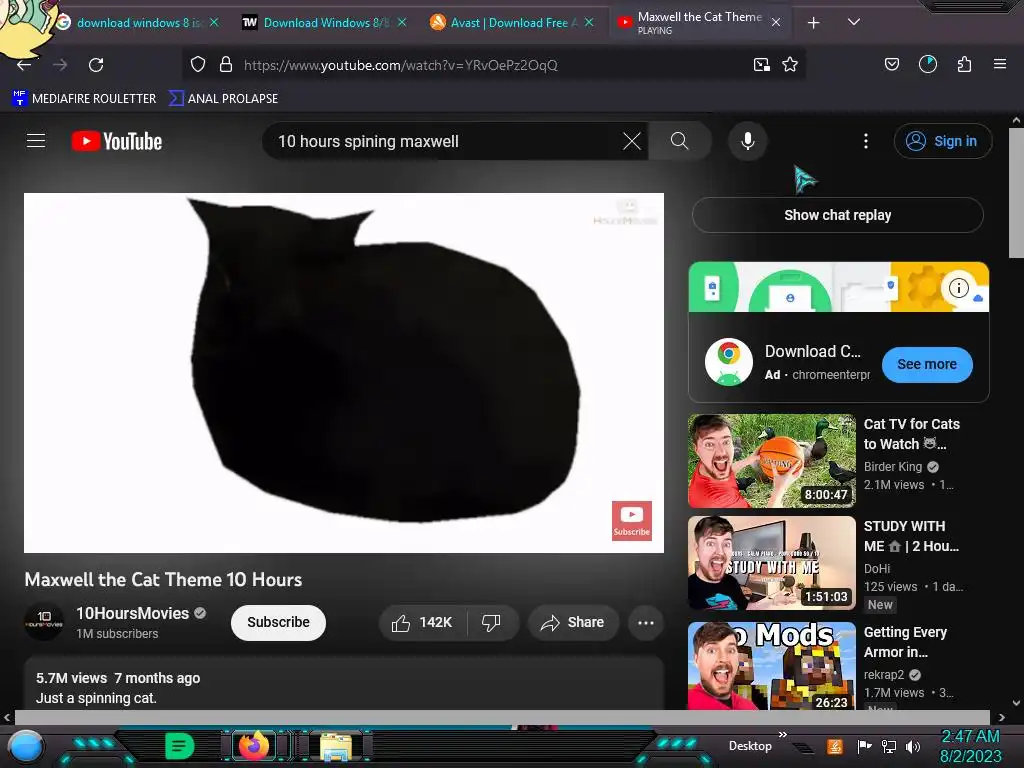List all open tabs dropdown
The image size is (1024, 768).
coord(854,22)
